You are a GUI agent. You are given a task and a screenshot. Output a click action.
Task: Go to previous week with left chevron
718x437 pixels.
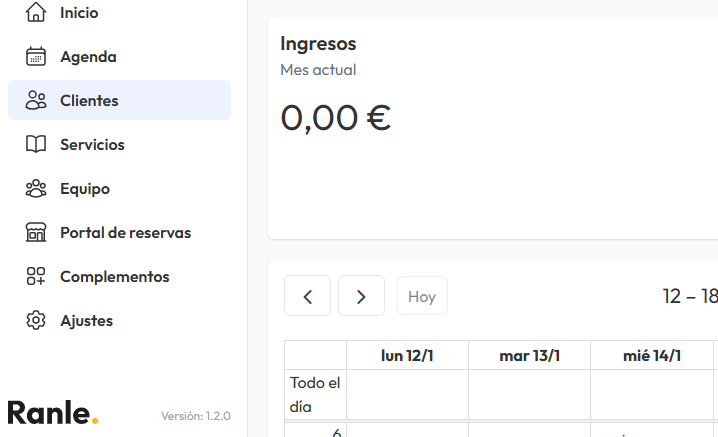308,296
